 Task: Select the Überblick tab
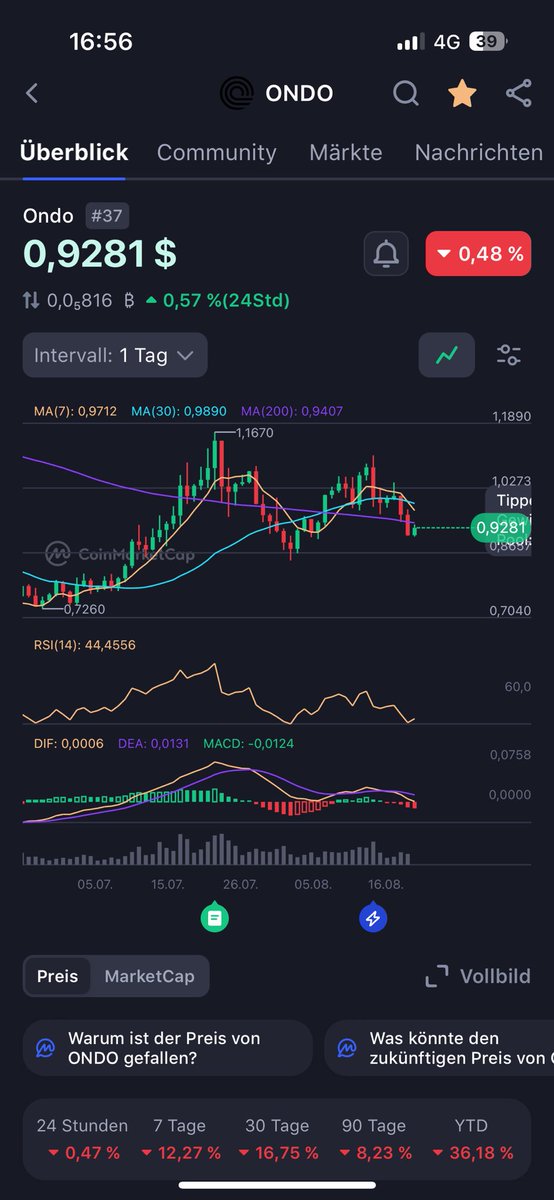coord(74,152)
